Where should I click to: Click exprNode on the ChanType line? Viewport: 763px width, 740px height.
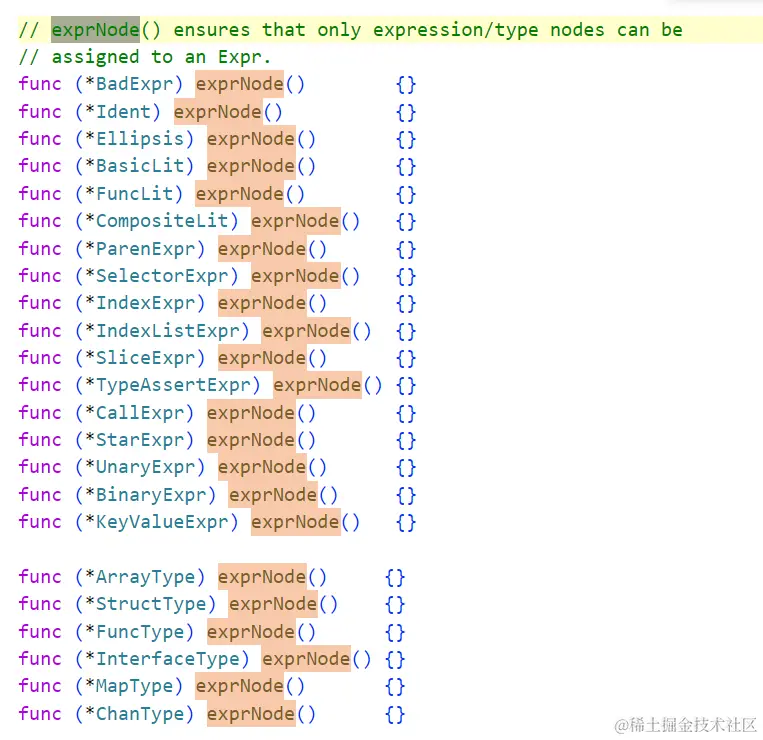point(251,714)
